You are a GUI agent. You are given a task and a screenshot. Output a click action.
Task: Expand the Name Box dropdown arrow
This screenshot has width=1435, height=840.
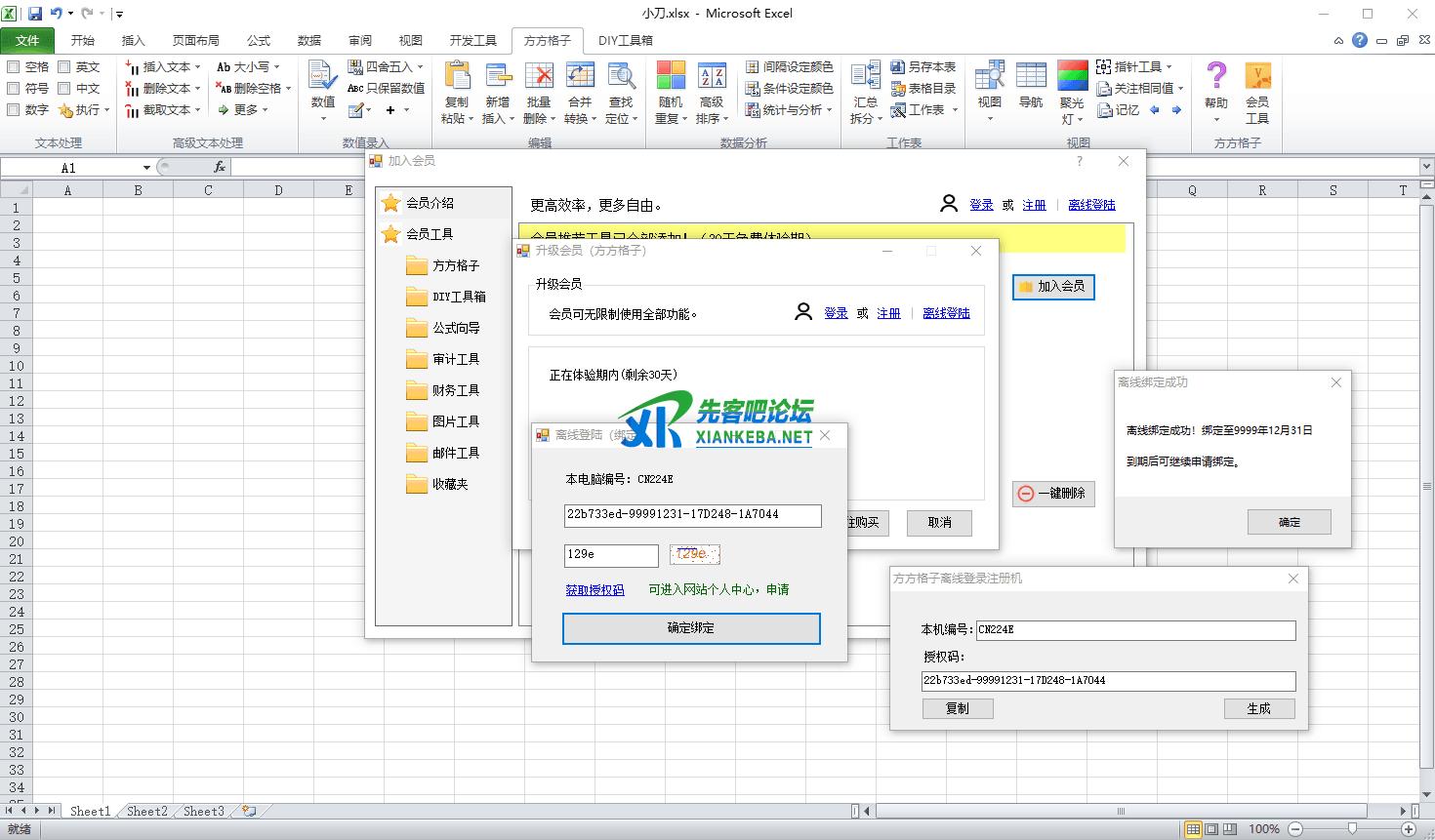[x=146, y=168]
